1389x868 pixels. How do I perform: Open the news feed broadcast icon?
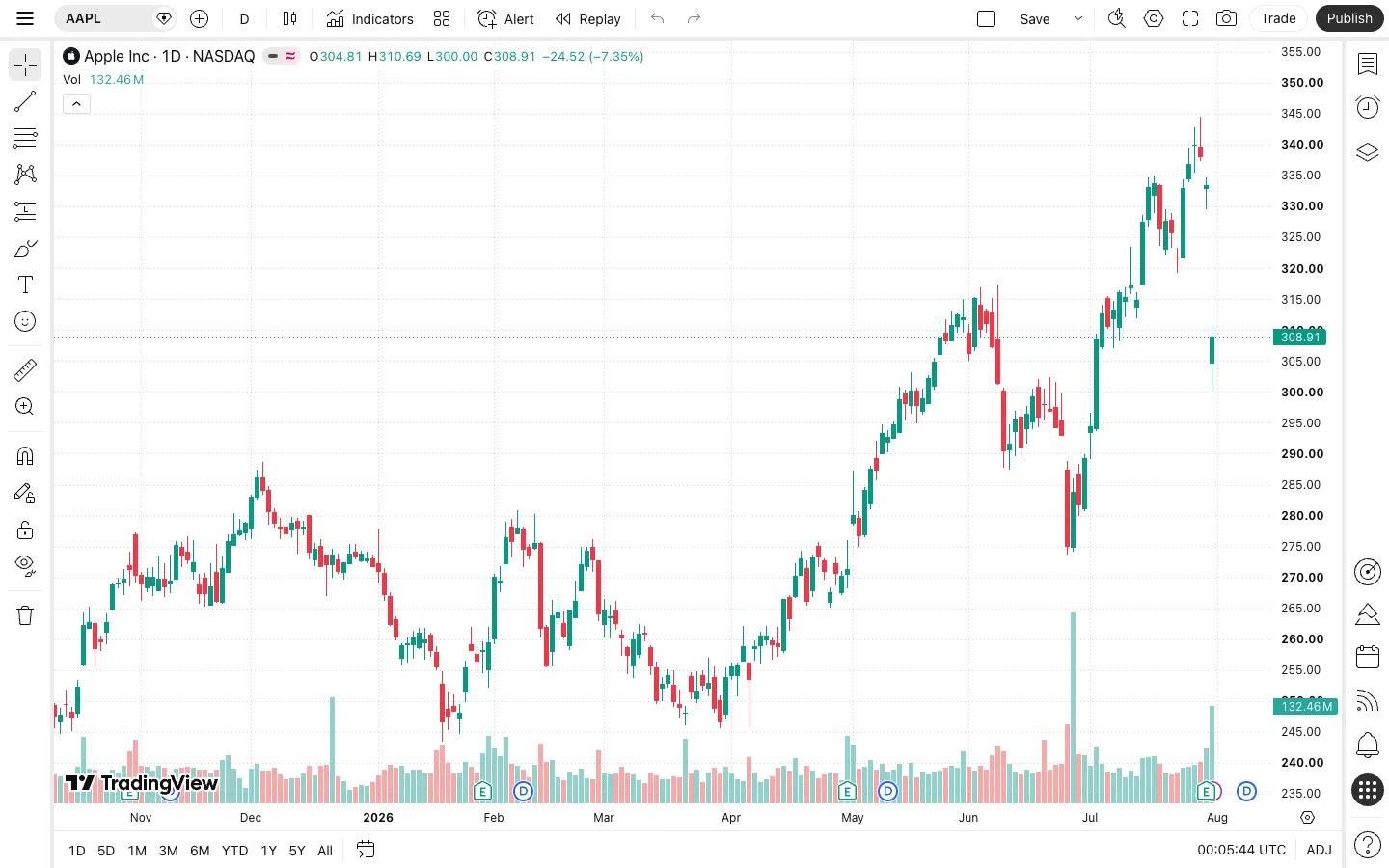click(1368, 701)
